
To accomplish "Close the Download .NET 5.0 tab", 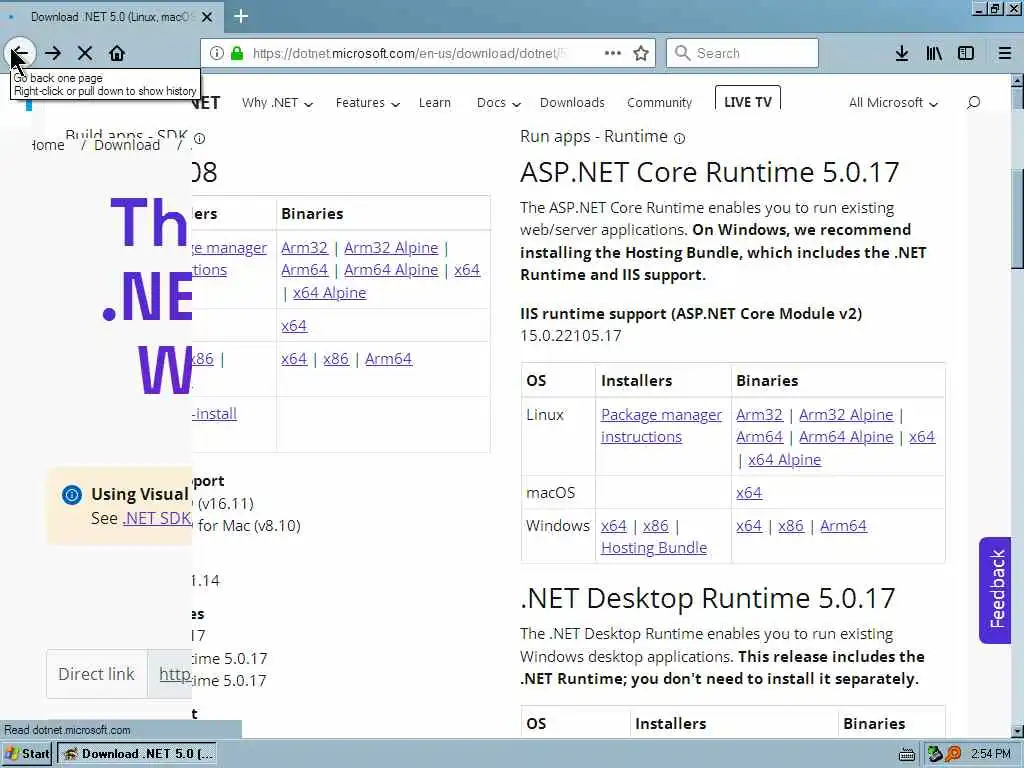I will click(207, 17).
